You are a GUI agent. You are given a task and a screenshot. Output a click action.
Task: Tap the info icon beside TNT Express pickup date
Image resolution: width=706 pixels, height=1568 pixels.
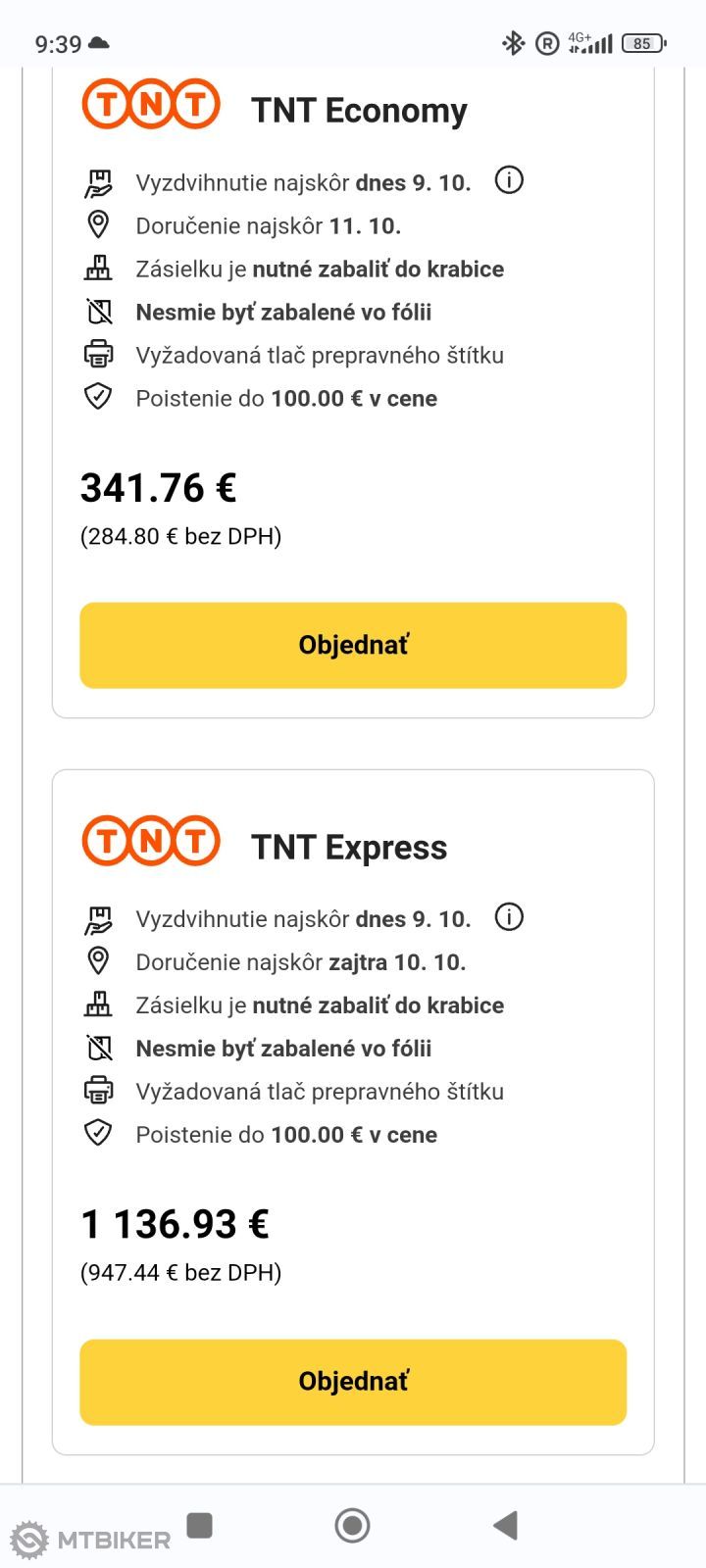click(x=509, y=917)
